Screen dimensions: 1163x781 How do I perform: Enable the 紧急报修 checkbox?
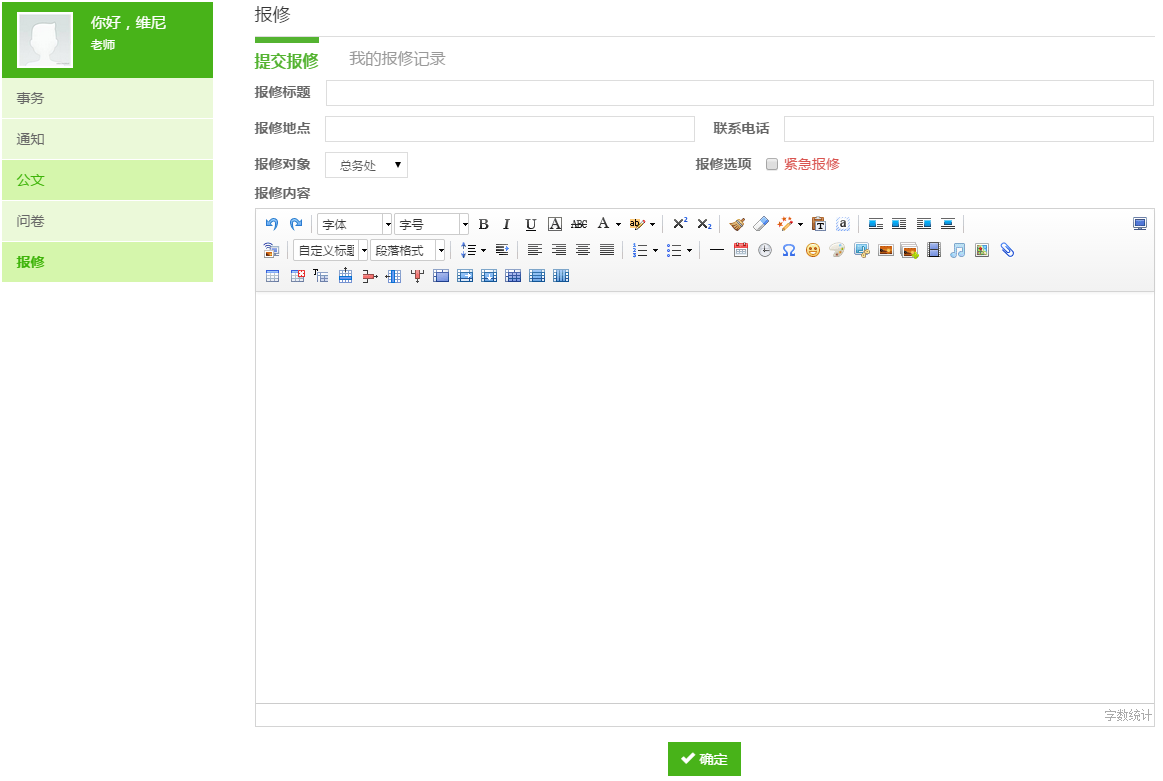(x=772, y=164)
